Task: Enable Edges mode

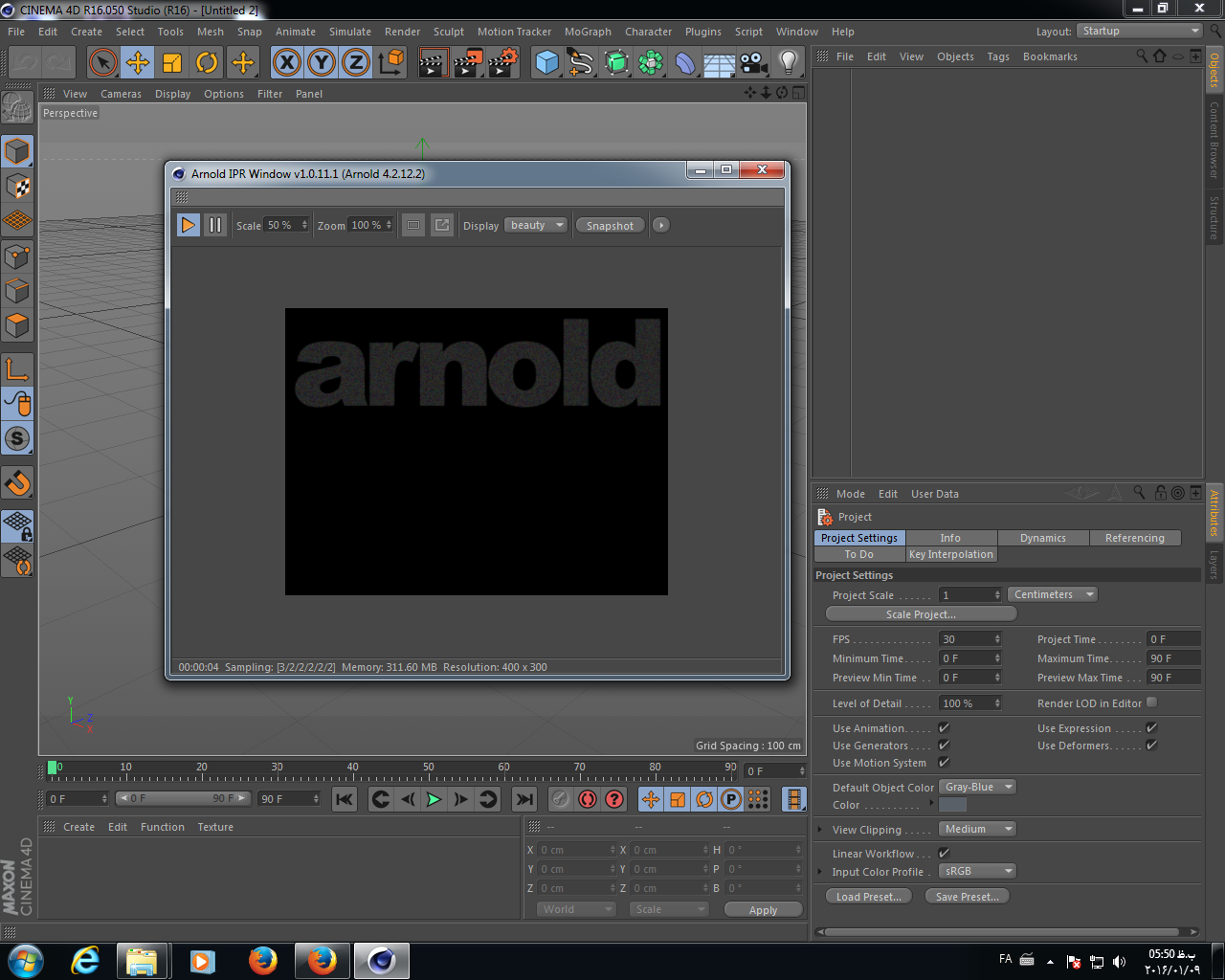Action: click(17, 291)
